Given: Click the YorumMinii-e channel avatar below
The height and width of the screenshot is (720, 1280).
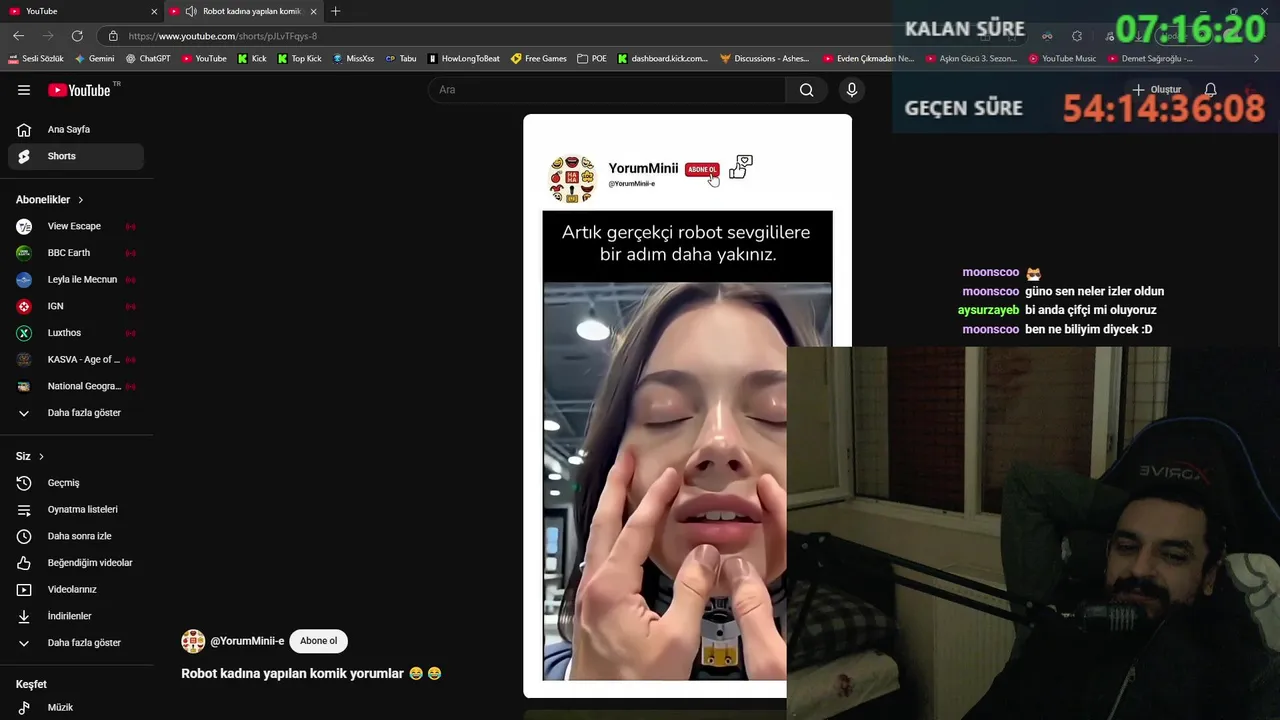Looking at the screenshot, I should click(193, 641).
